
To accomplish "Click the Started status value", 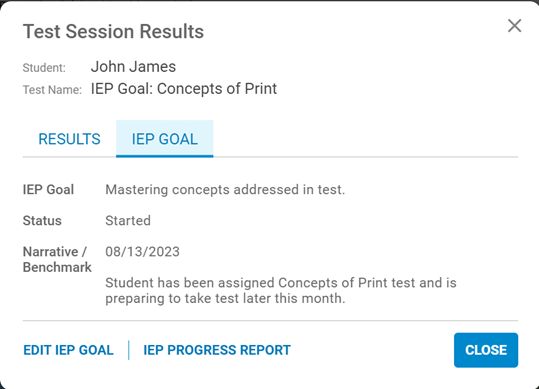I will click(128, 221).
